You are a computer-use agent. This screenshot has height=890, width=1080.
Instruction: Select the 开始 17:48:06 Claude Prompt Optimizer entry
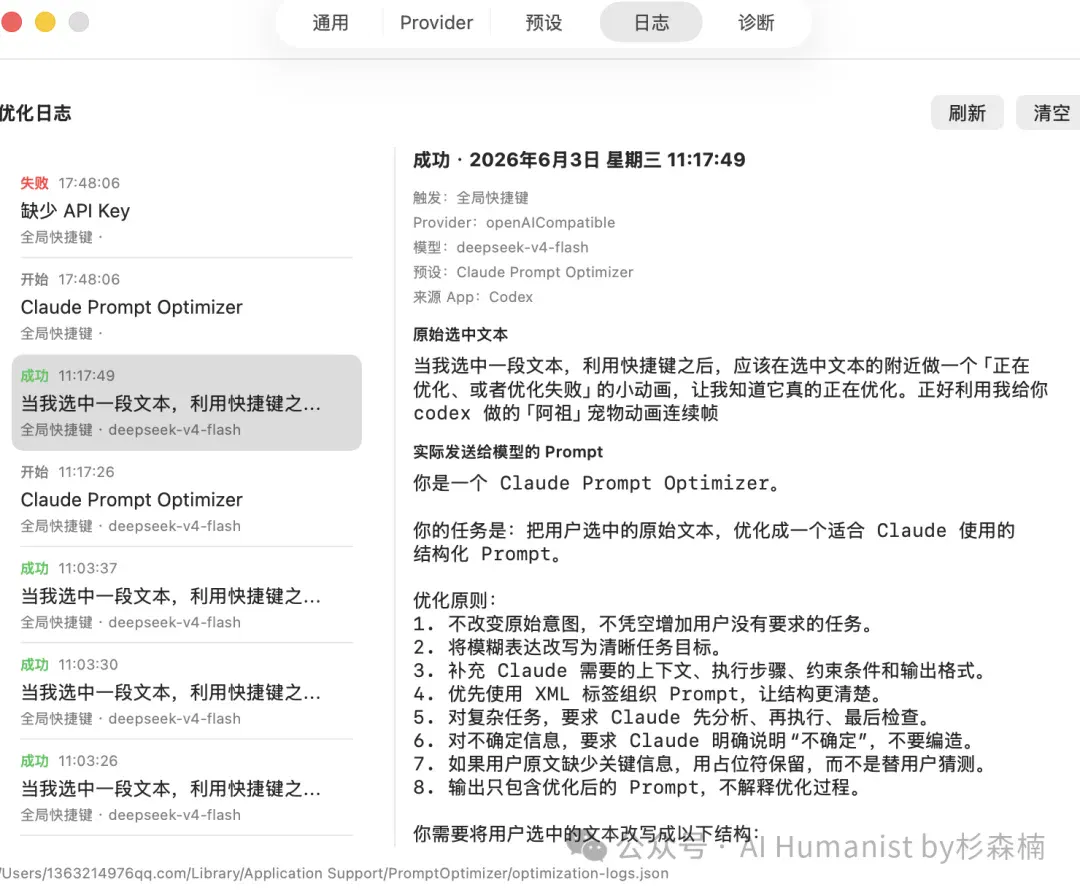click(x=186, y=307)
